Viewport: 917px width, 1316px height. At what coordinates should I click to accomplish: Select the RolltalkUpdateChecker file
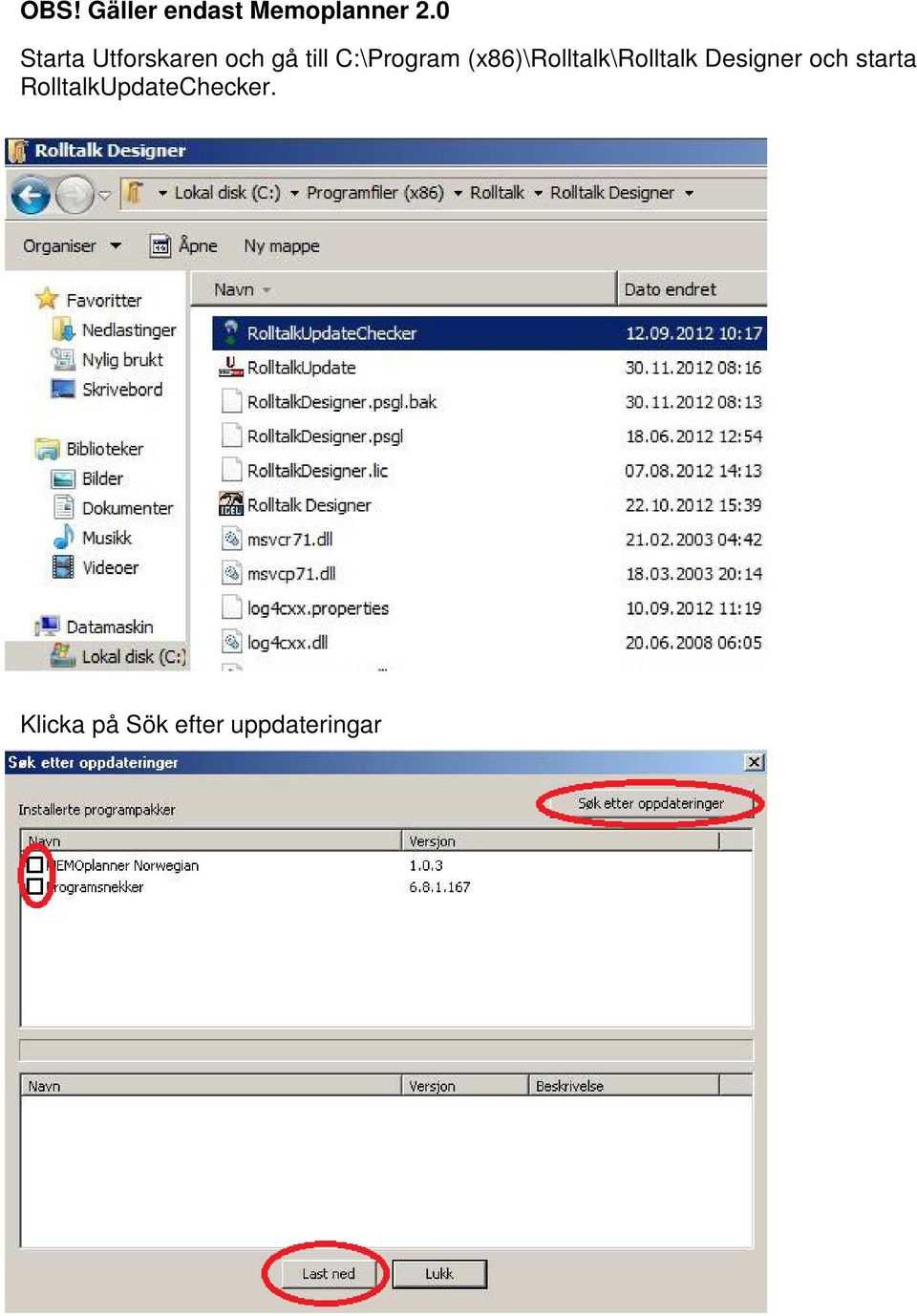489,333
